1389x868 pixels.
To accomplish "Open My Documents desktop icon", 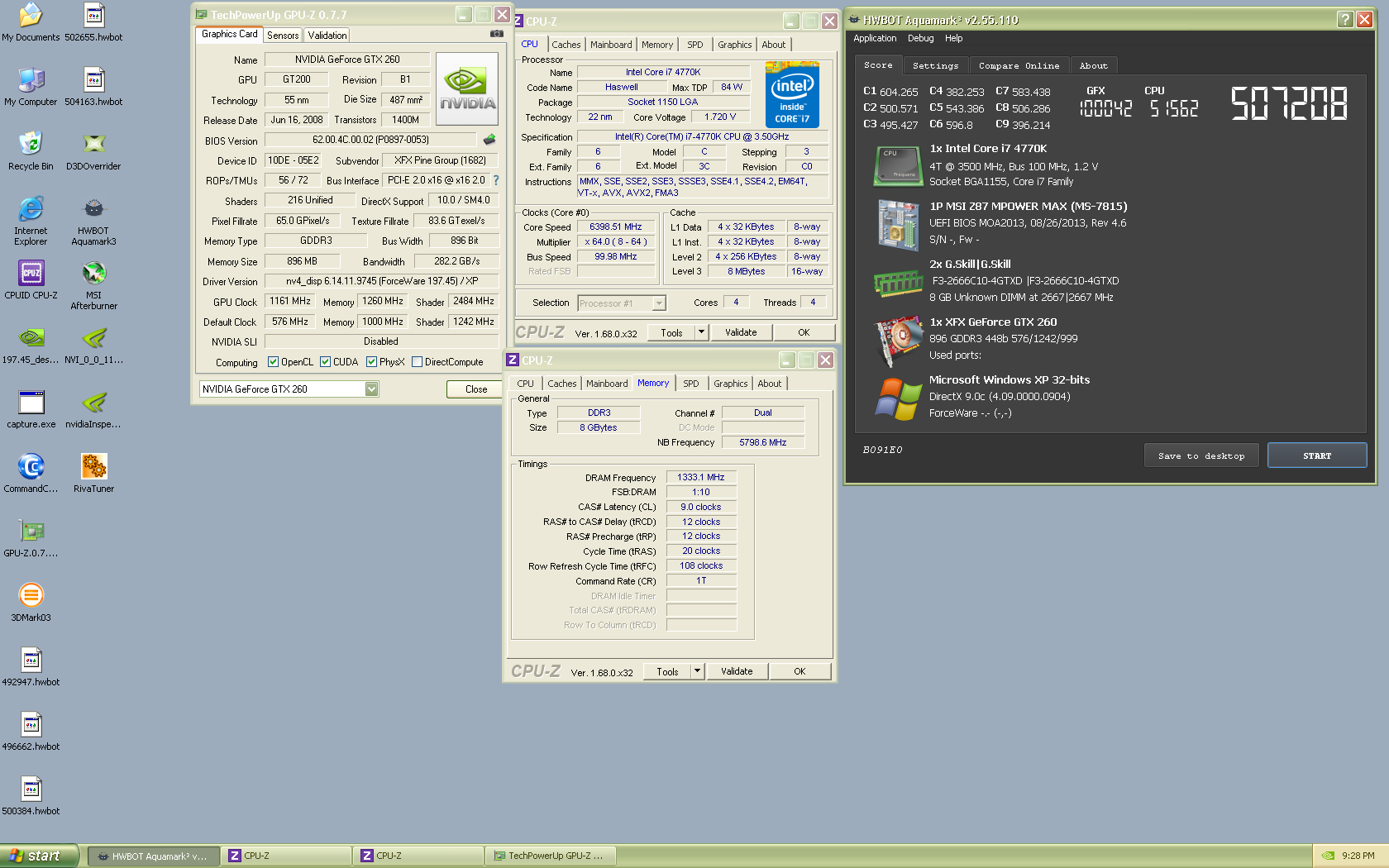I will (31, 22).
